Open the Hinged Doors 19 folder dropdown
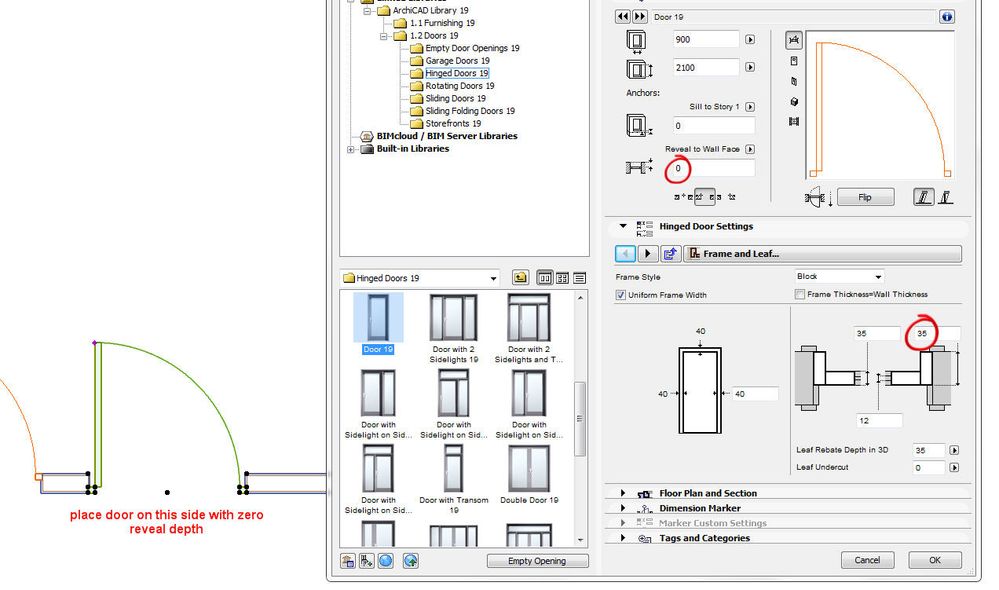Image resolution: width=999 pixels, height=590 pixels. point(420,278)
